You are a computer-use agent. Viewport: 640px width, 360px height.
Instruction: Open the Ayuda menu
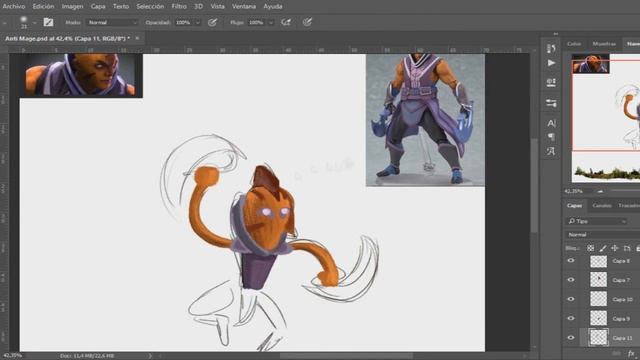click(x=273, y=6)
